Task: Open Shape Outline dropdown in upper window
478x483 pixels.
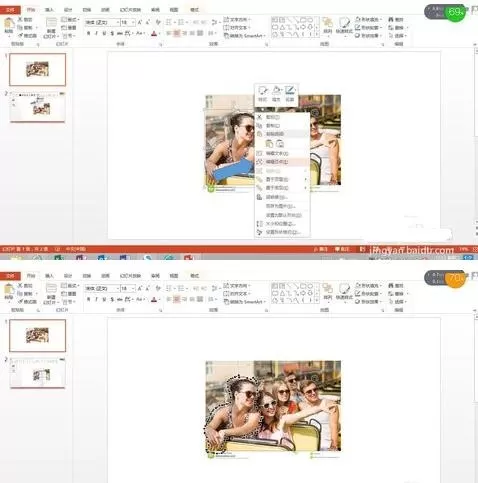Action: 369,28
